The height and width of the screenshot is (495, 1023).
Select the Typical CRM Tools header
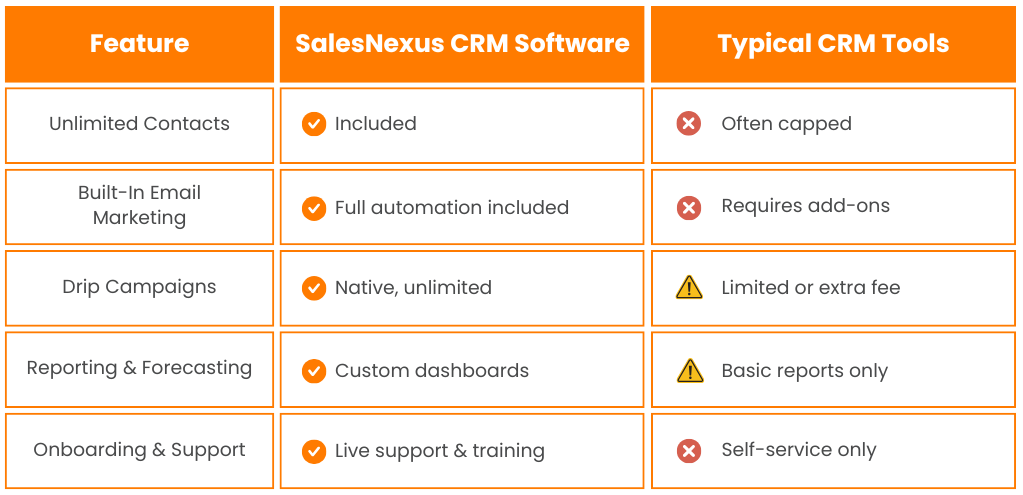click(833, 44)
